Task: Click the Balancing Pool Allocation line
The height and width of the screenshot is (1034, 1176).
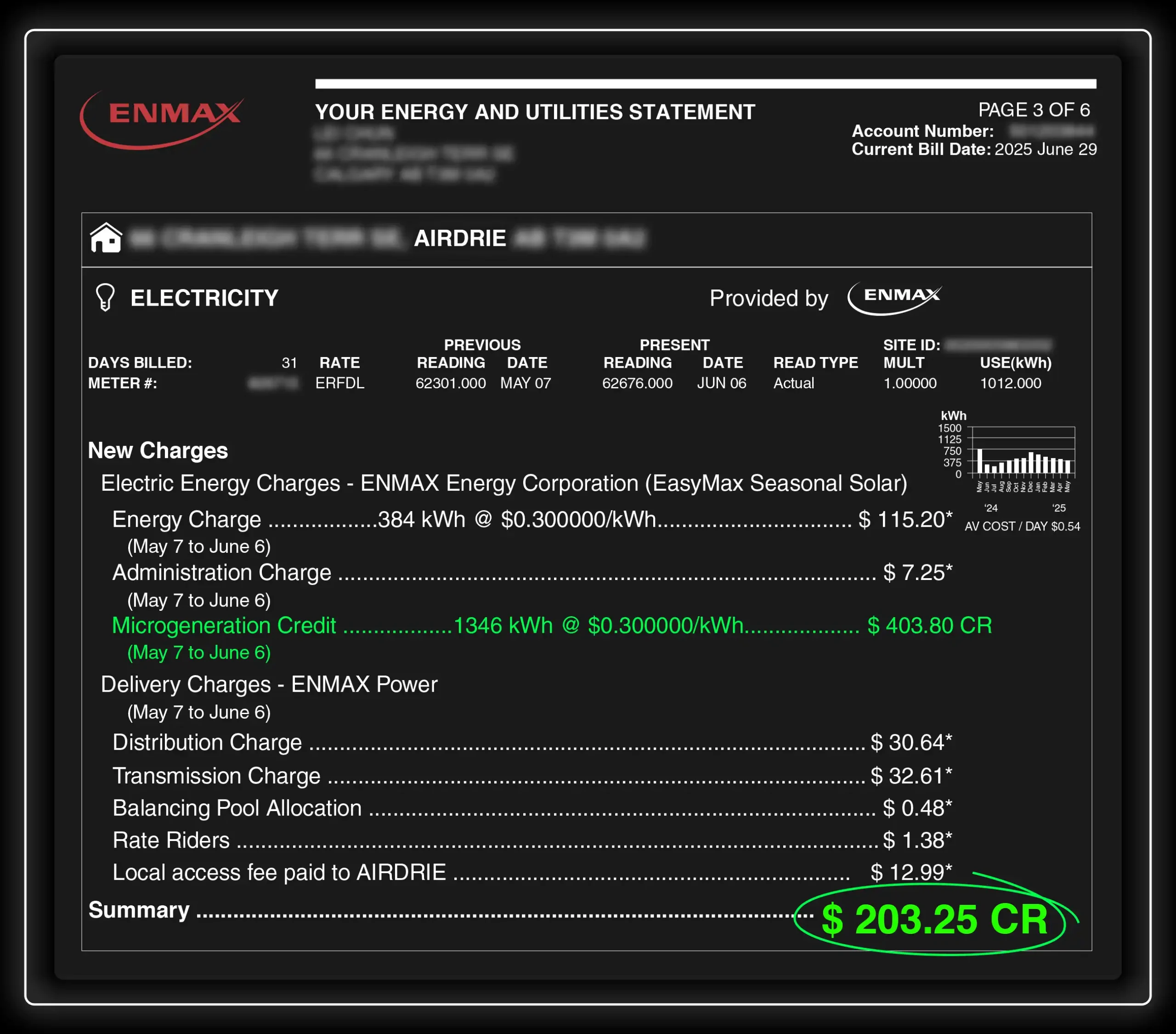Action: pyautogui.click(x=237, y=808)
